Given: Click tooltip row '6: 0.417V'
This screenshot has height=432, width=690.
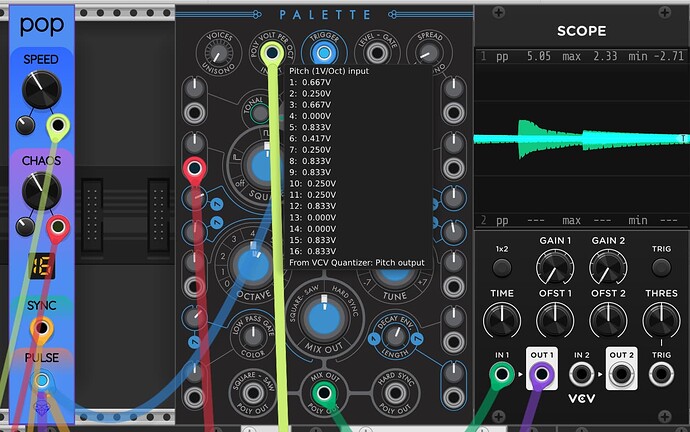Looking at the screenshot, I should [310, 139].
